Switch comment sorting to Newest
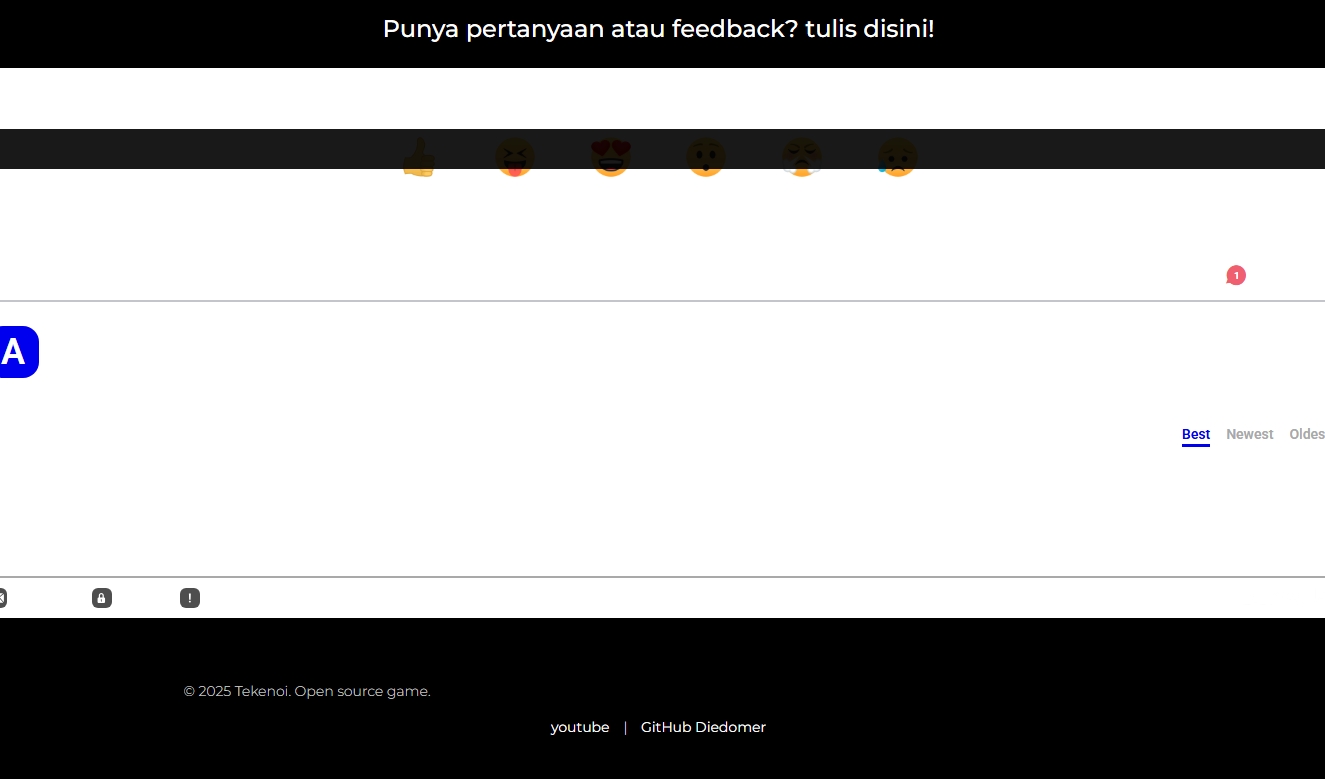The height and width of the screenshot is (779, 1325). (1249, 433)
